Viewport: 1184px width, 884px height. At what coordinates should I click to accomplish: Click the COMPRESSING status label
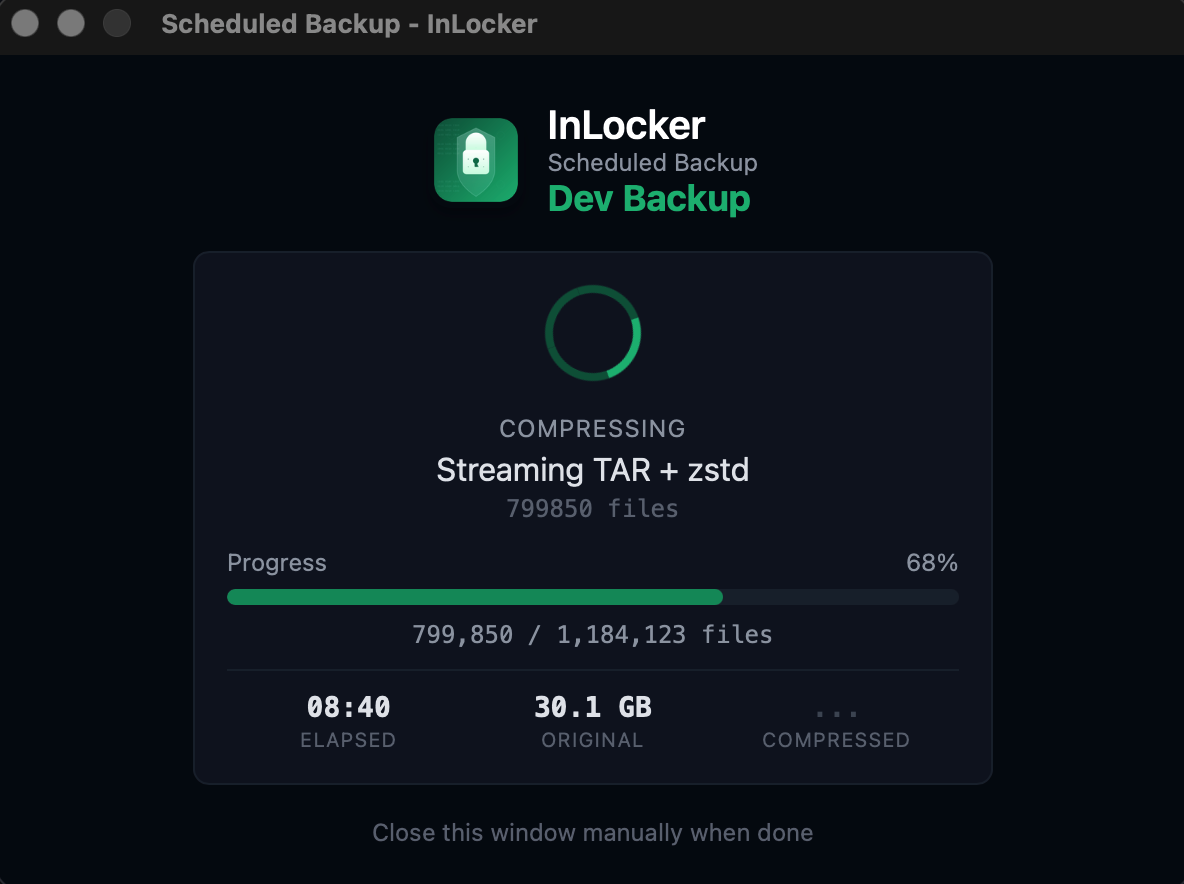(592, 428)
